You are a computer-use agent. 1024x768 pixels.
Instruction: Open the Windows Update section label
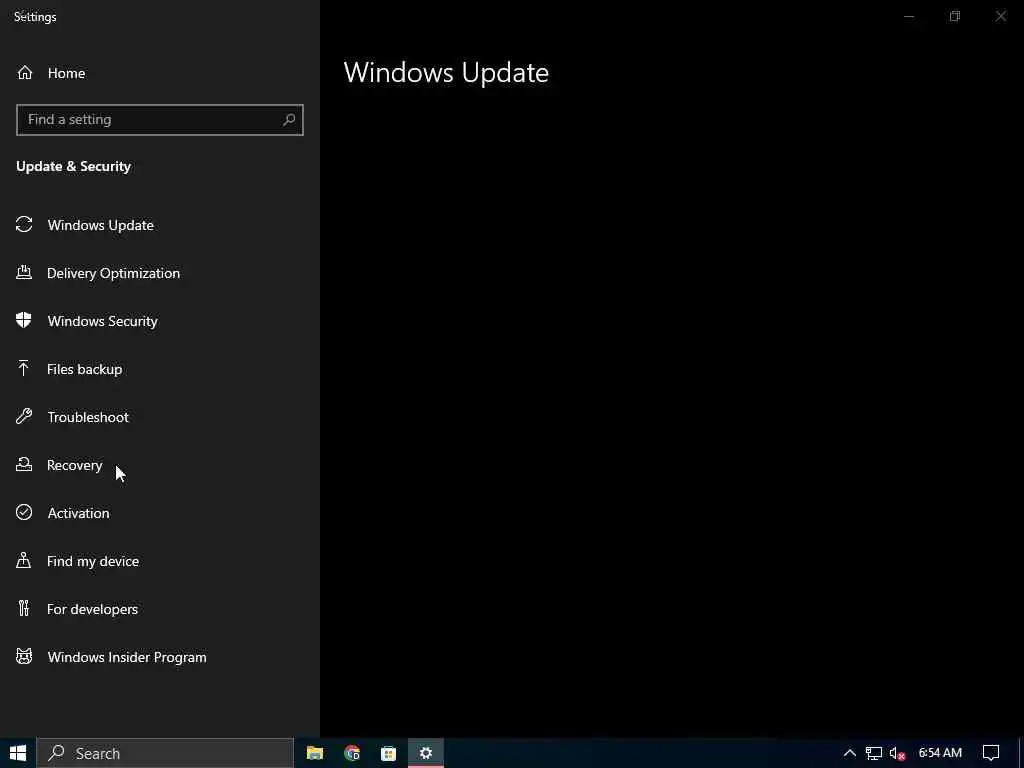point(101,225)
